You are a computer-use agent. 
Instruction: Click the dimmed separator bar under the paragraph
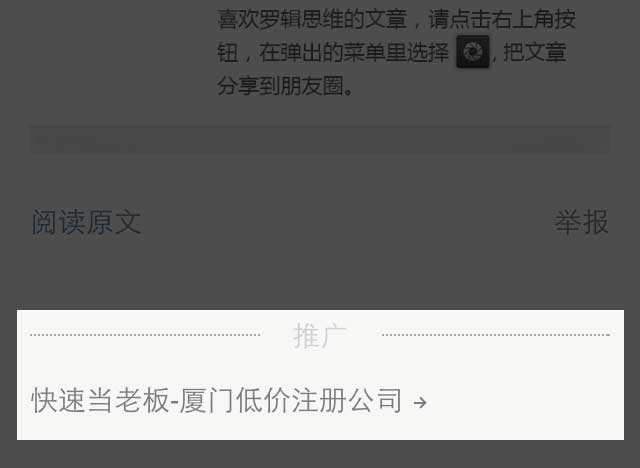320,139
